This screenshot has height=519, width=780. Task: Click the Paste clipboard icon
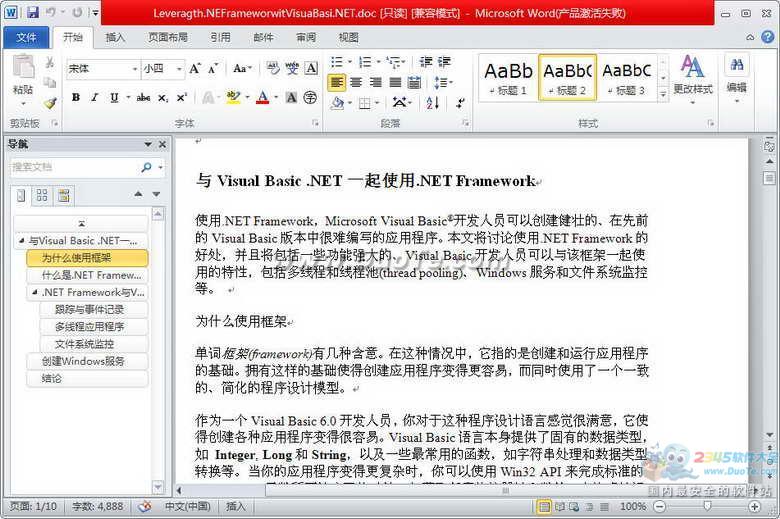(x=22, y=75)
